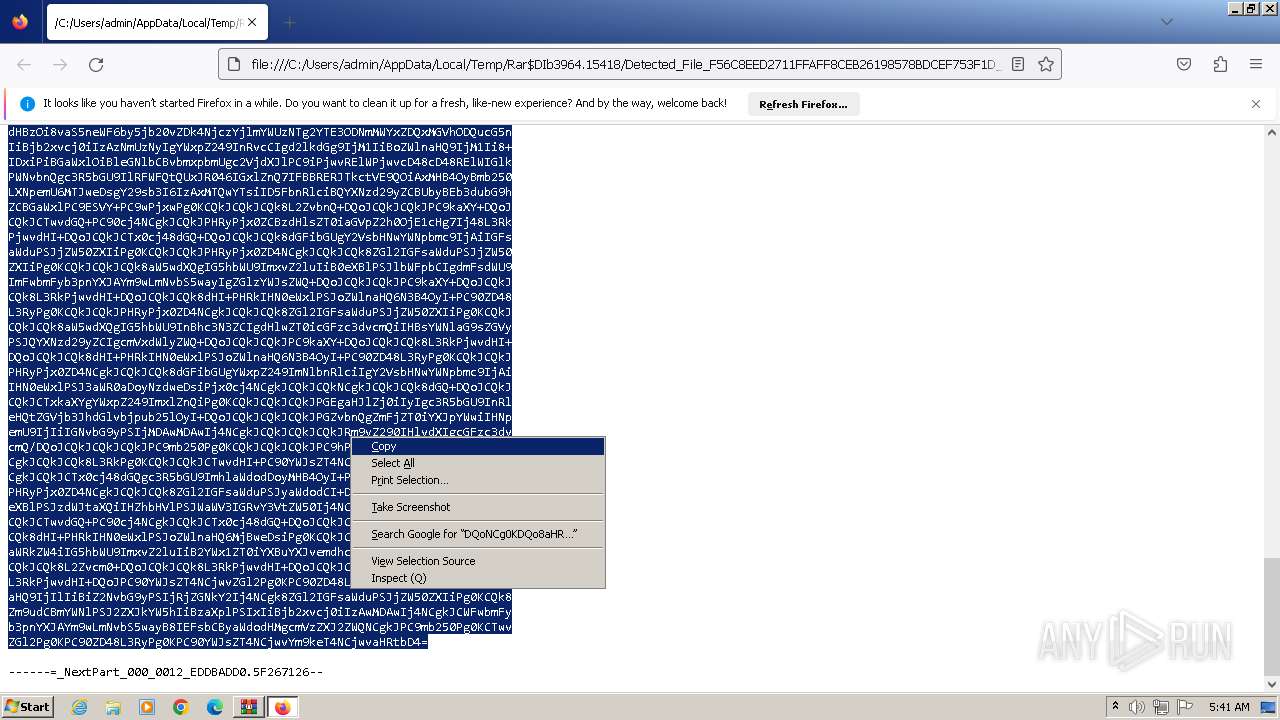
Task: Dismiss the Firefox refresh notification bar
Action: [x=1256, y=104]
